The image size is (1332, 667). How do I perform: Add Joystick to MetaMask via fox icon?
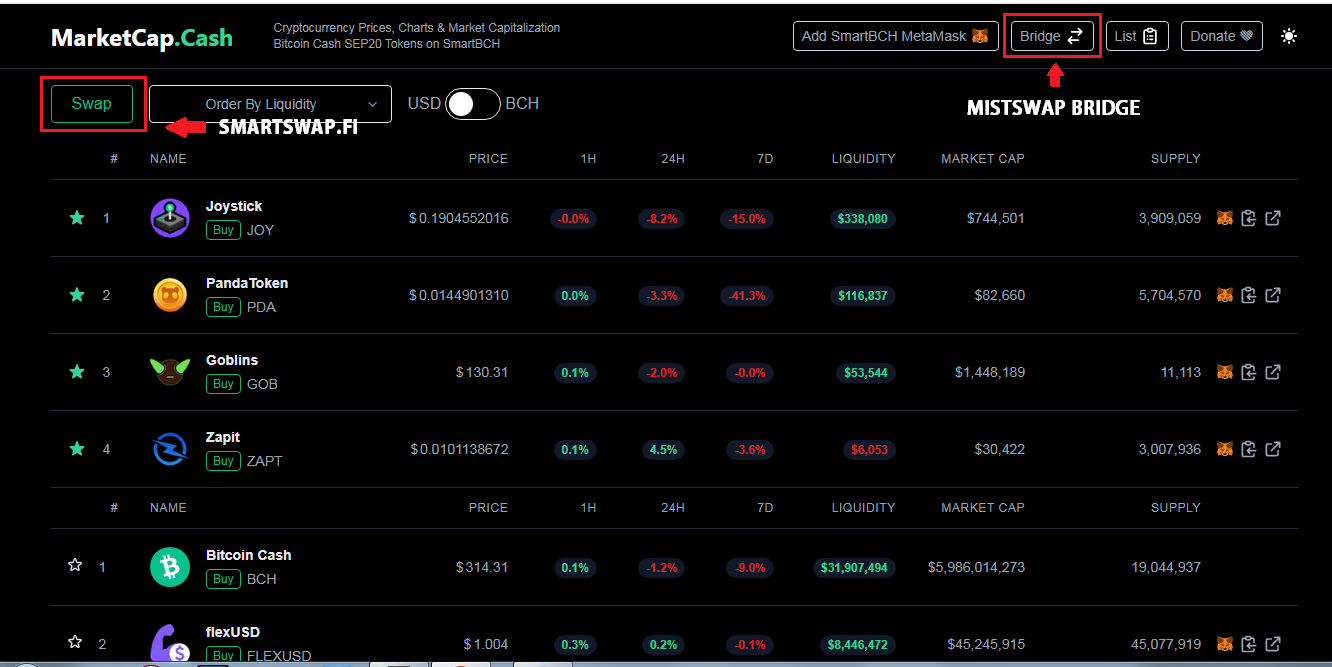tap(1224, 218)
